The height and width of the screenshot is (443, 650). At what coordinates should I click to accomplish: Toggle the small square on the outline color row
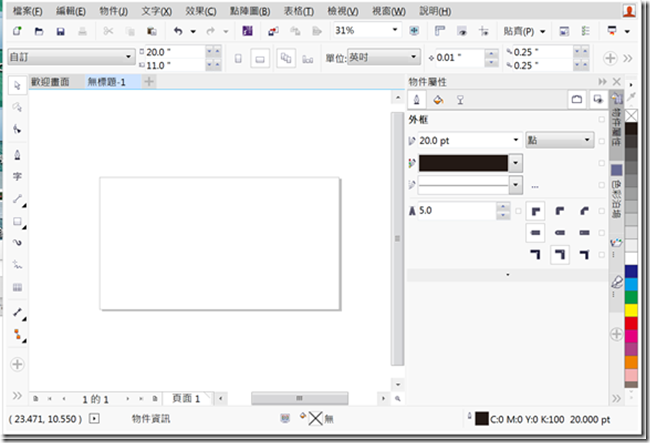tap(601, 163)
